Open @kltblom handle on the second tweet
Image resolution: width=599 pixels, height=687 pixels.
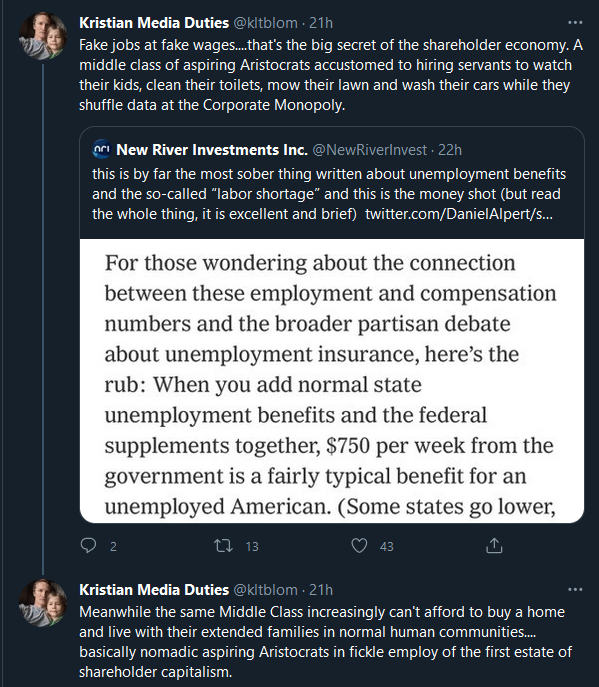(x=266, y=590)
